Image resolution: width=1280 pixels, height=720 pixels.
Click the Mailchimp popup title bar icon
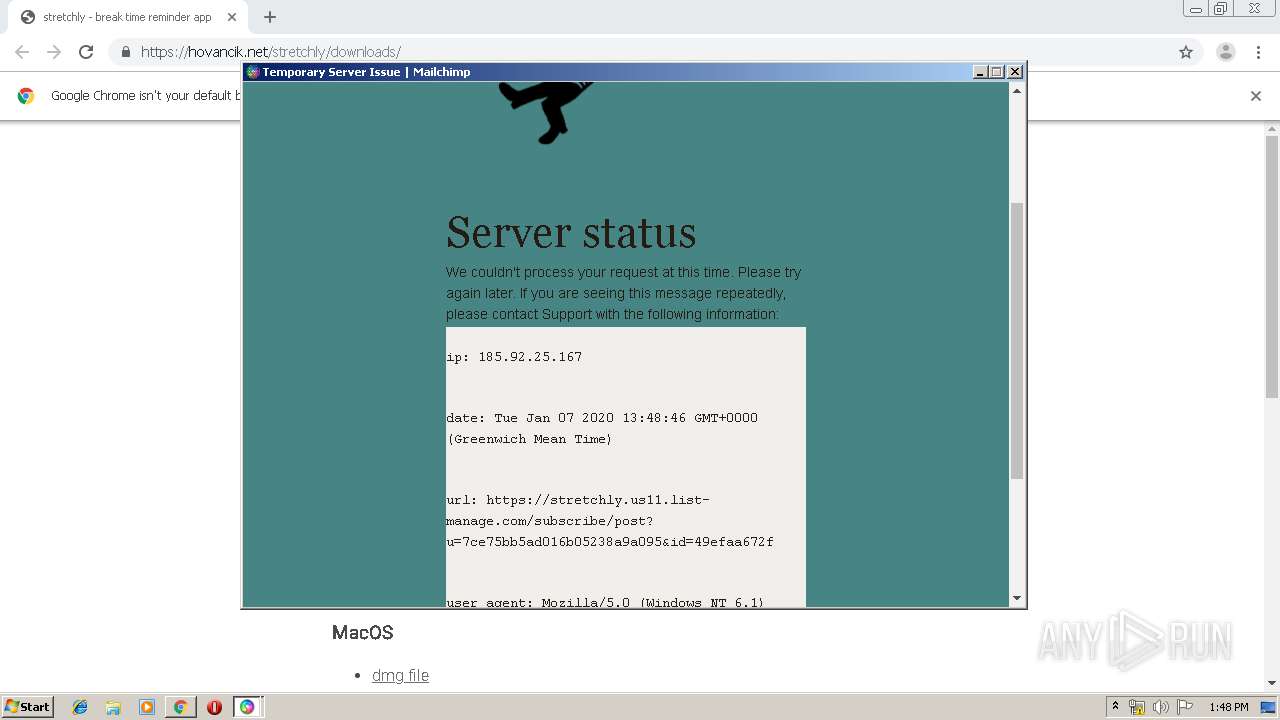coord(253,72)
